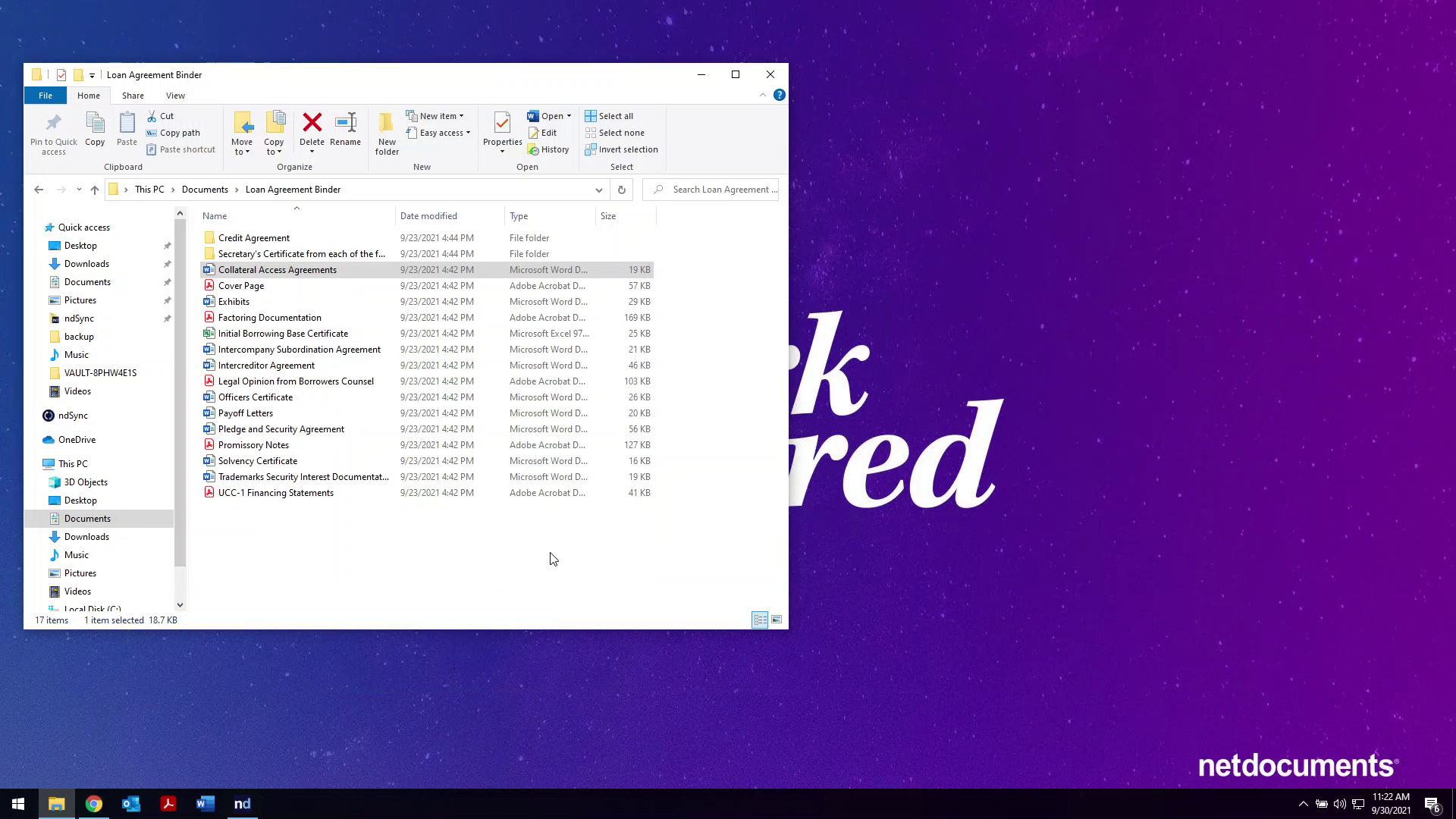Click the Cut scissors icon

[152, 116]
